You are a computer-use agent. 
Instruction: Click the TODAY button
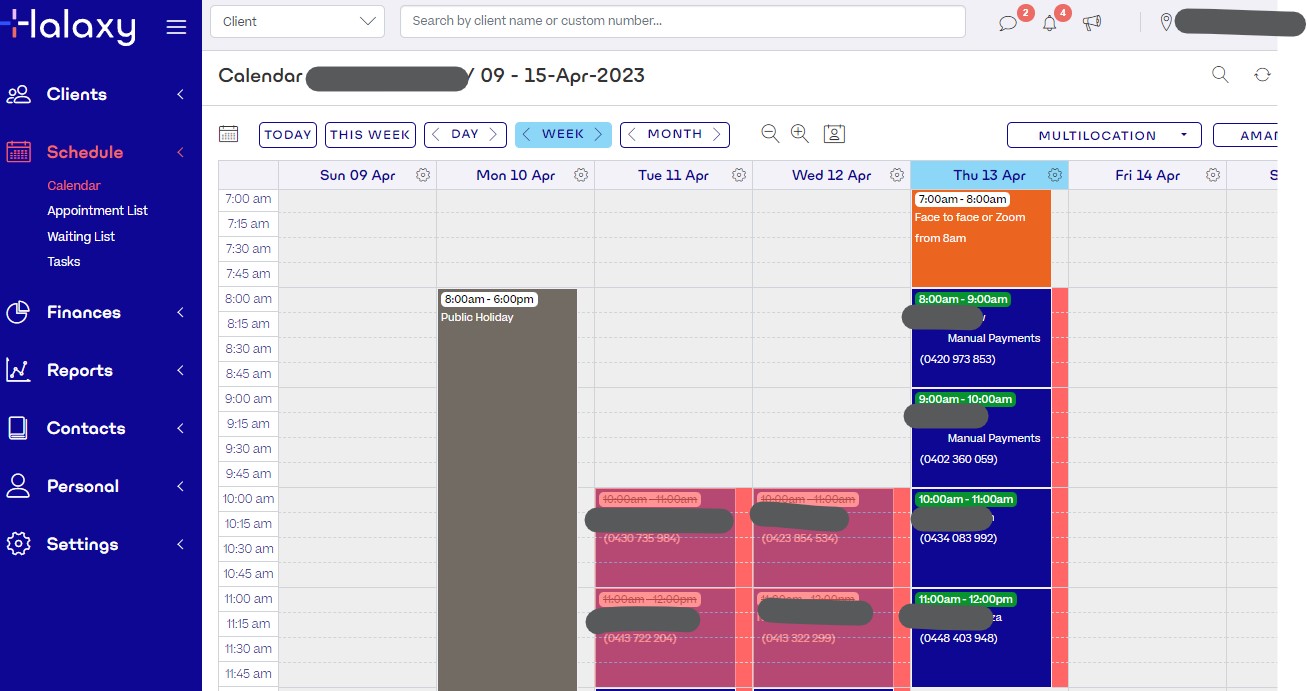(x=288, y=135)
